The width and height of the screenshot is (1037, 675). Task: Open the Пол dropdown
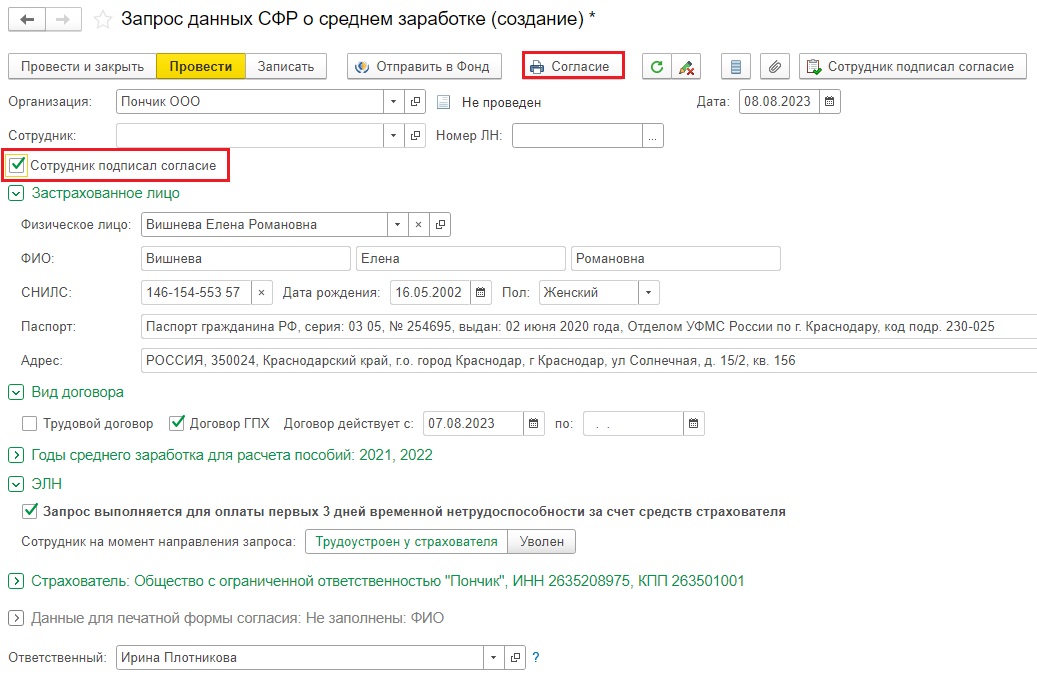point(649,293)
